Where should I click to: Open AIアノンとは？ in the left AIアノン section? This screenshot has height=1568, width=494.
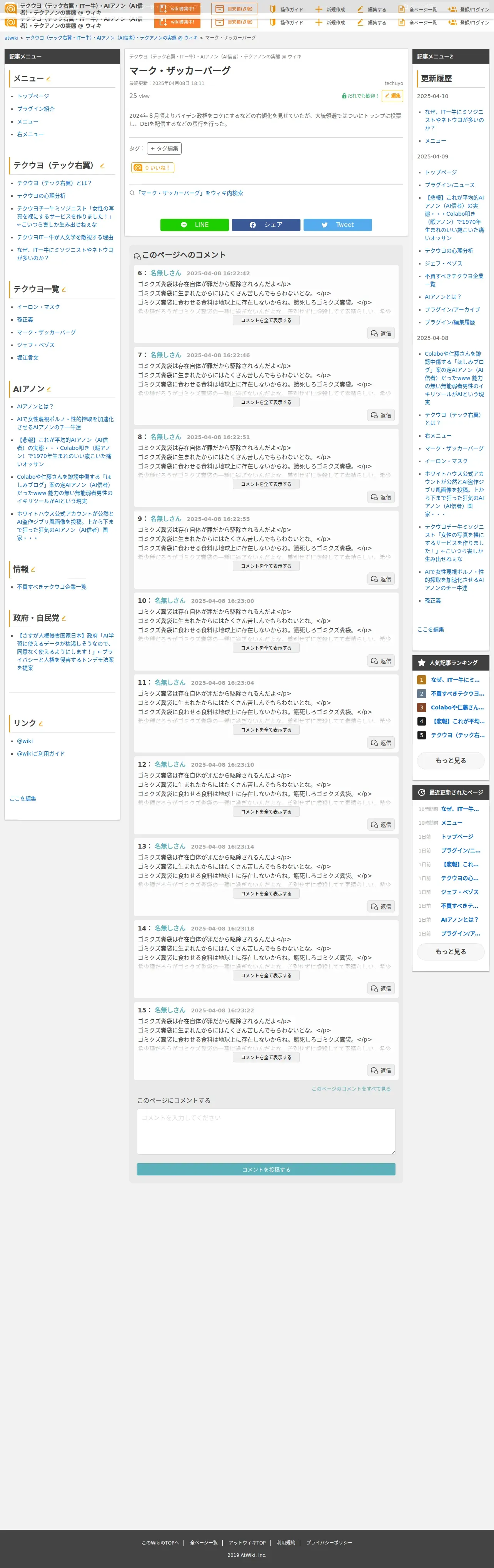[35, 406]
